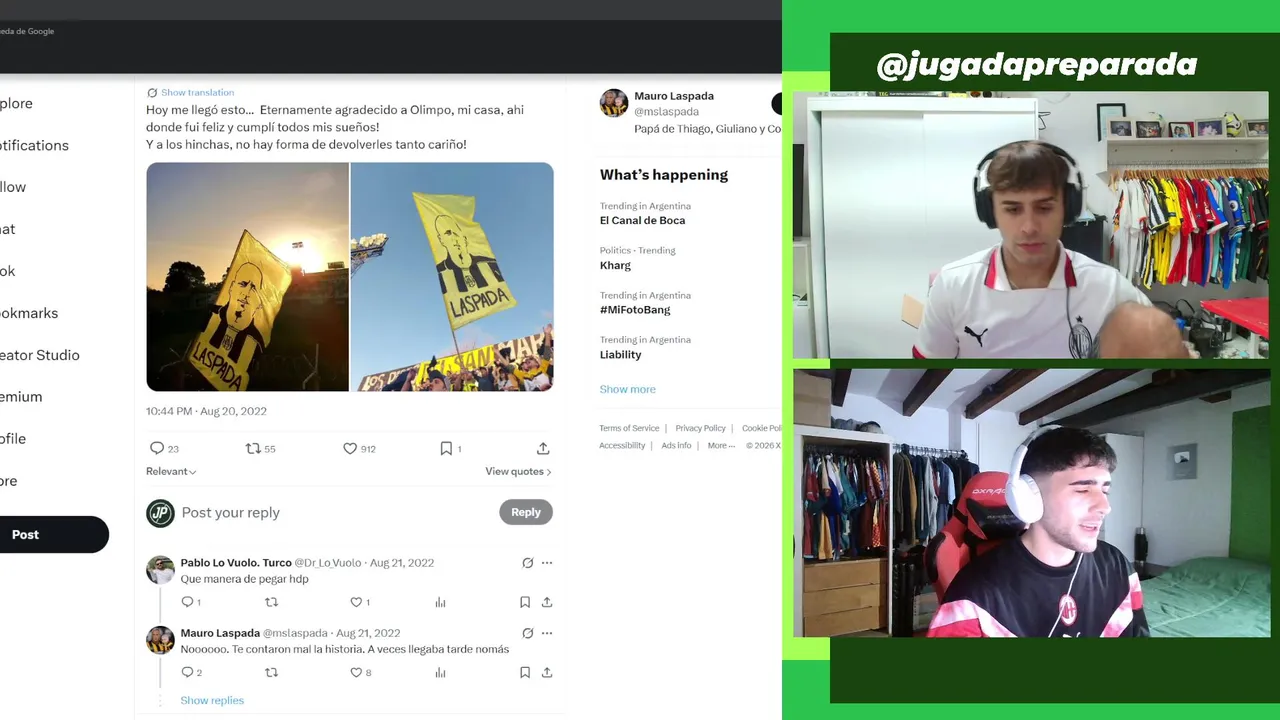Like the main post with 912 likes
This screenshot has height=720, width=1280.
pos(350,449)
